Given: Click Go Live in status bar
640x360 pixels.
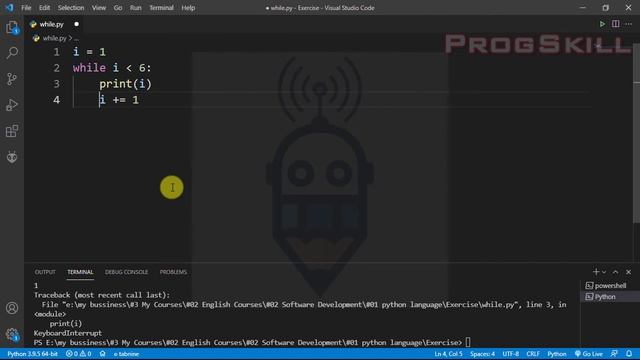Looking at the screenshot, I should point(589,354).
